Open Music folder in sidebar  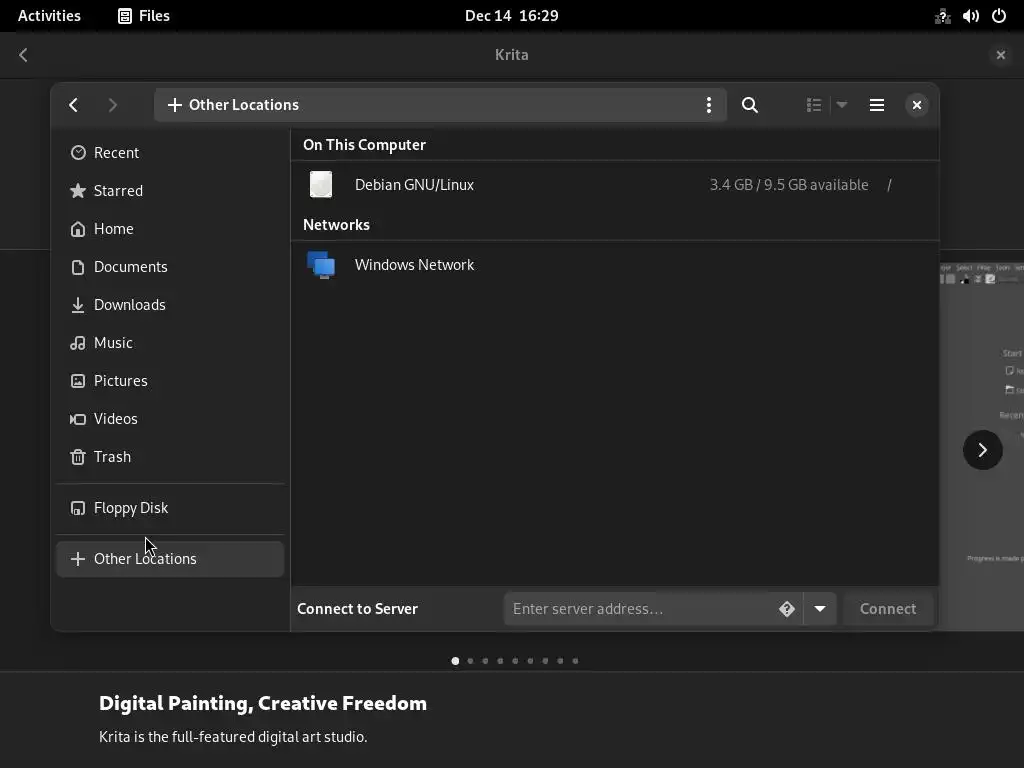pos(170,343)
